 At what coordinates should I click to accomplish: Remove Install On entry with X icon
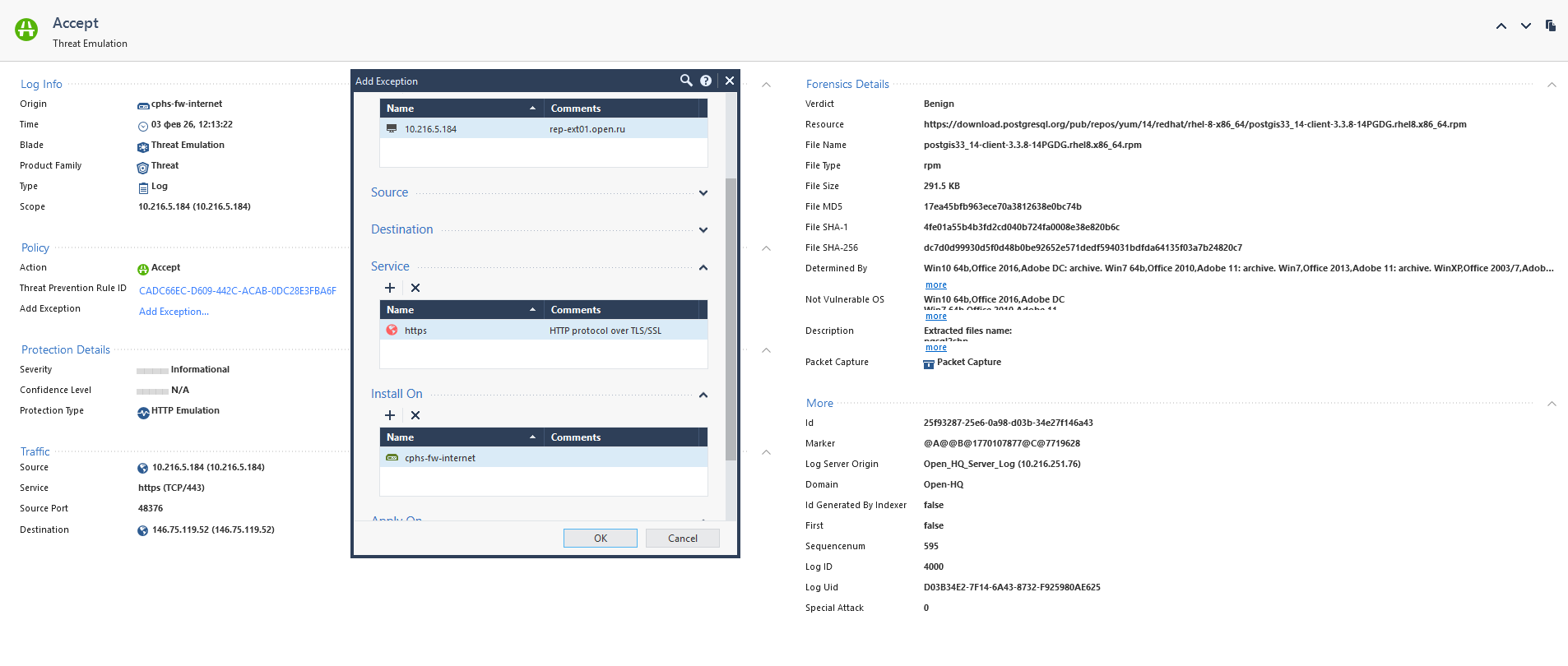tap(415, 415)
